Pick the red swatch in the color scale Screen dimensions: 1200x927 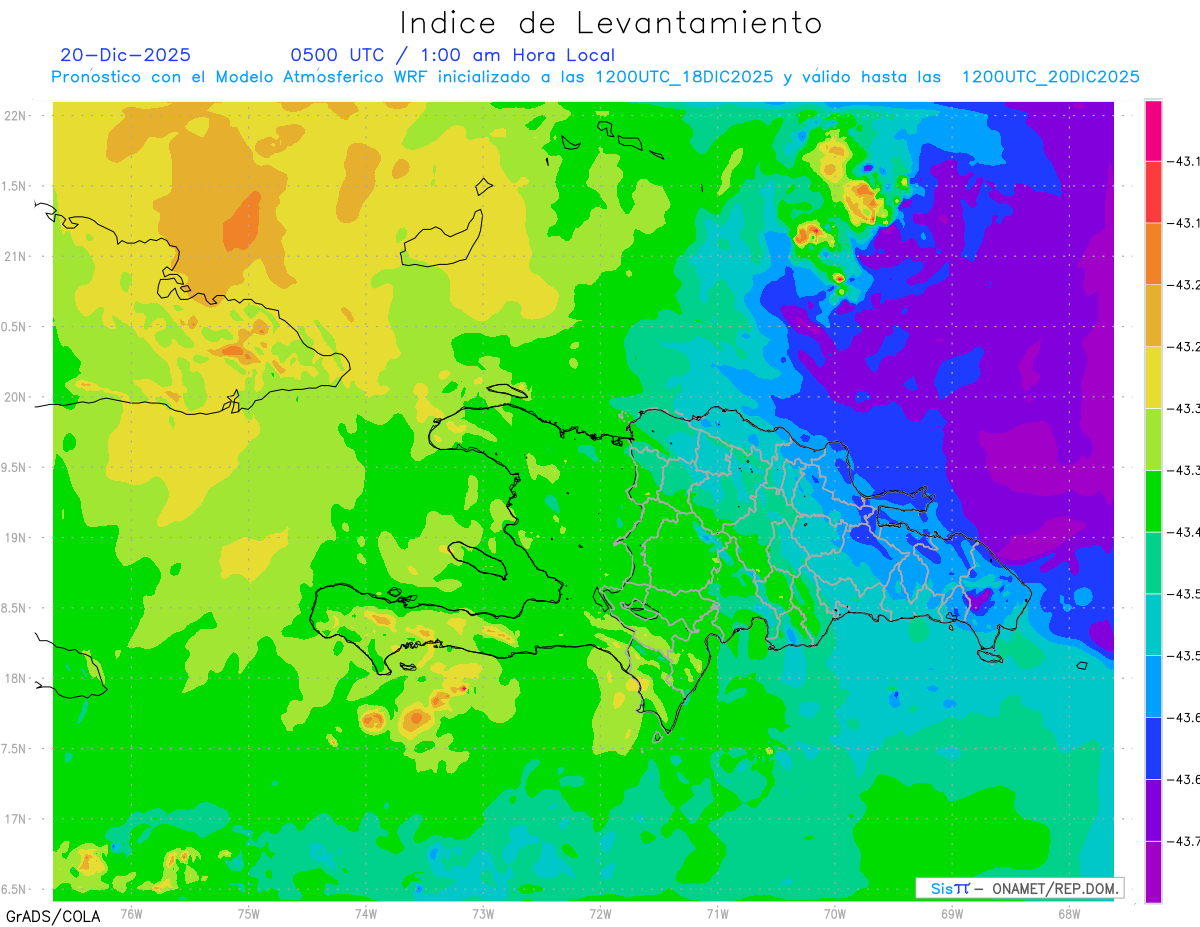[1153, 191]
